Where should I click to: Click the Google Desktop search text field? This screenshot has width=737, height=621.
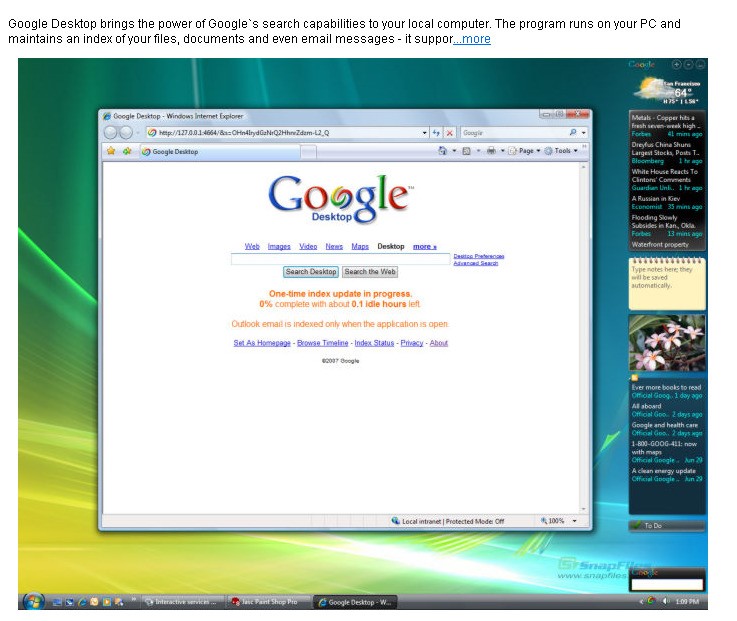340,259
